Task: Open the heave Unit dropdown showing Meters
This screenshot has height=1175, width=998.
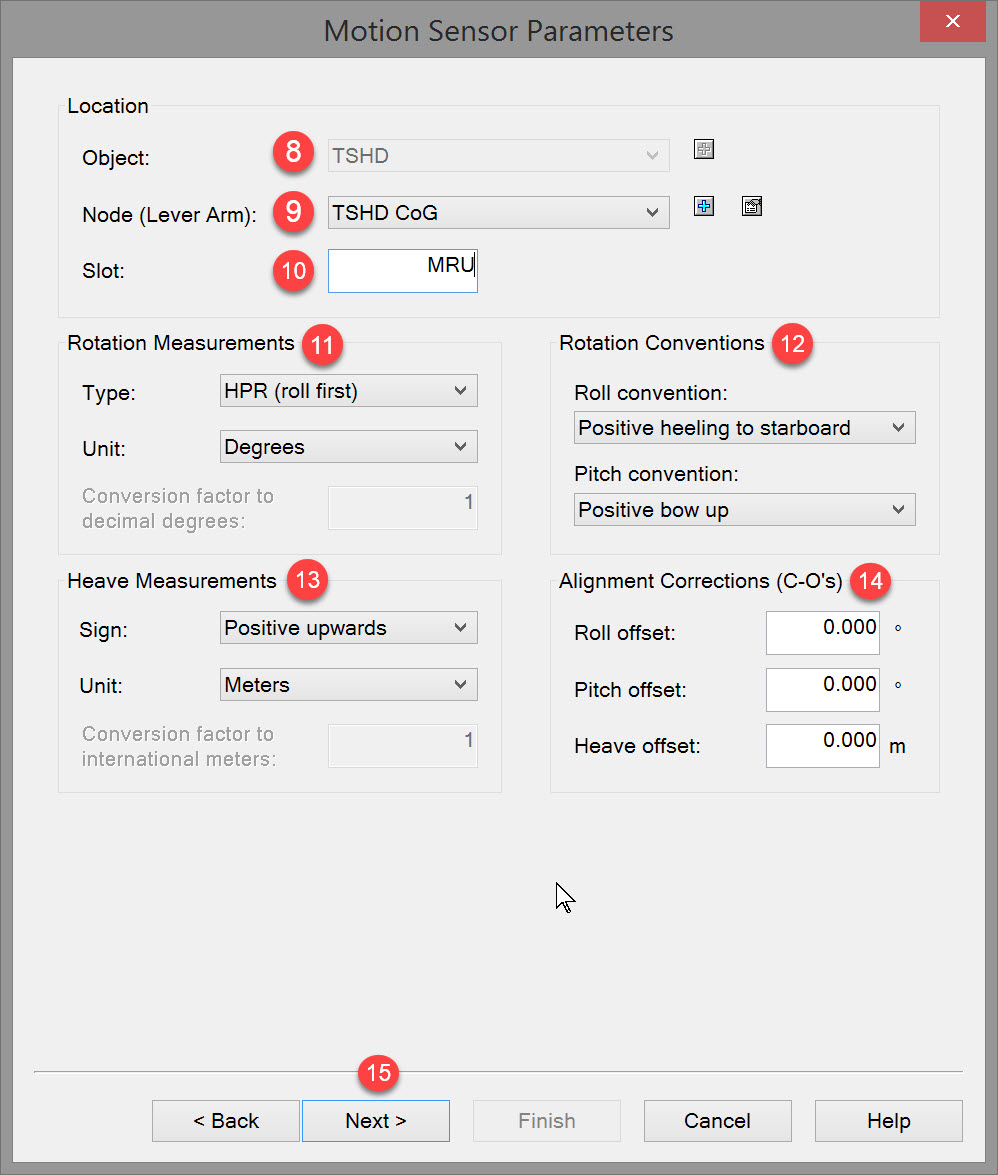Action: pyautogui.click(x=348, y=685)
